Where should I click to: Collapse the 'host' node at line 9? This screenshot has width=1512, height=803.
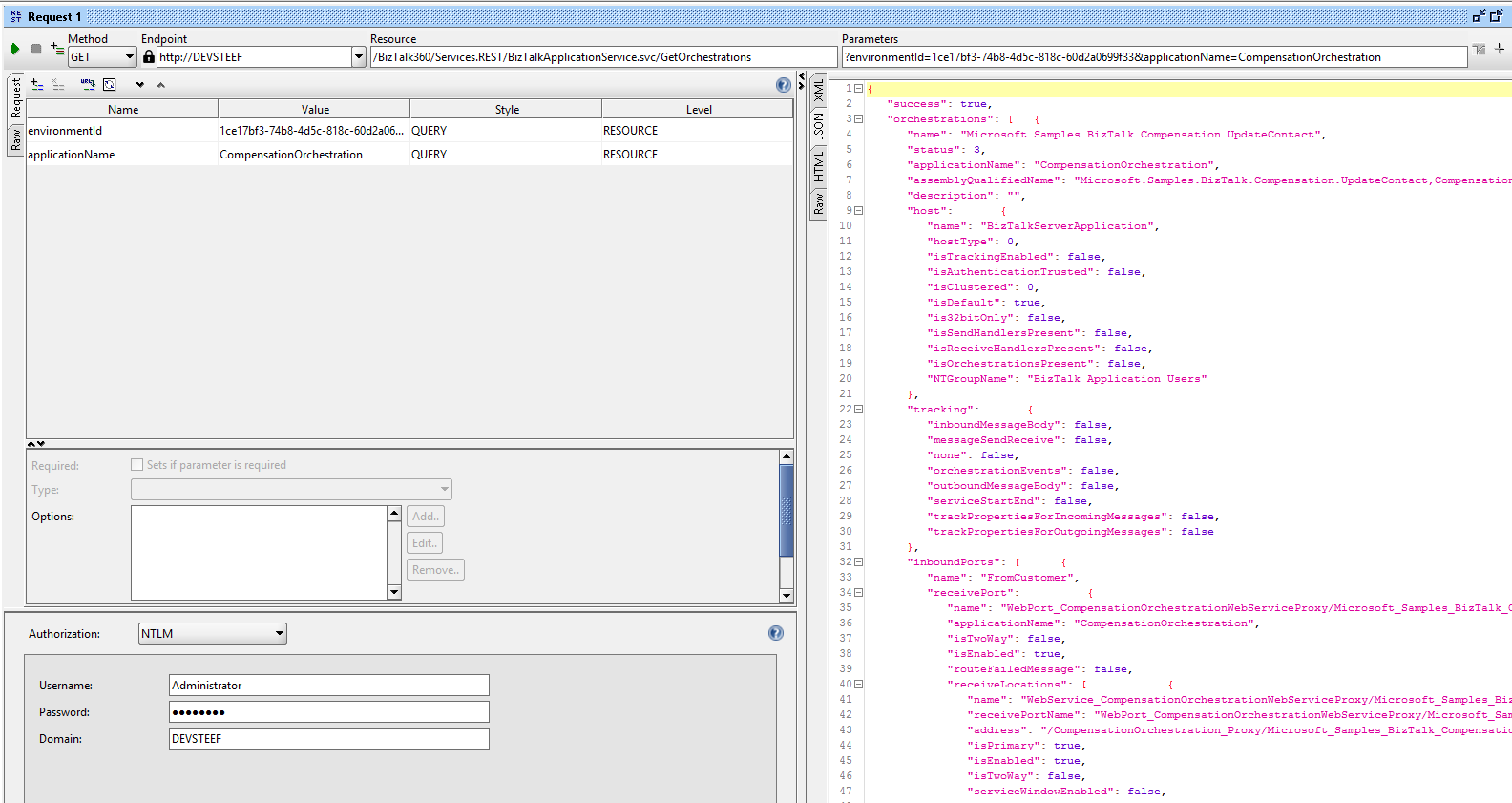coord(858,211)
